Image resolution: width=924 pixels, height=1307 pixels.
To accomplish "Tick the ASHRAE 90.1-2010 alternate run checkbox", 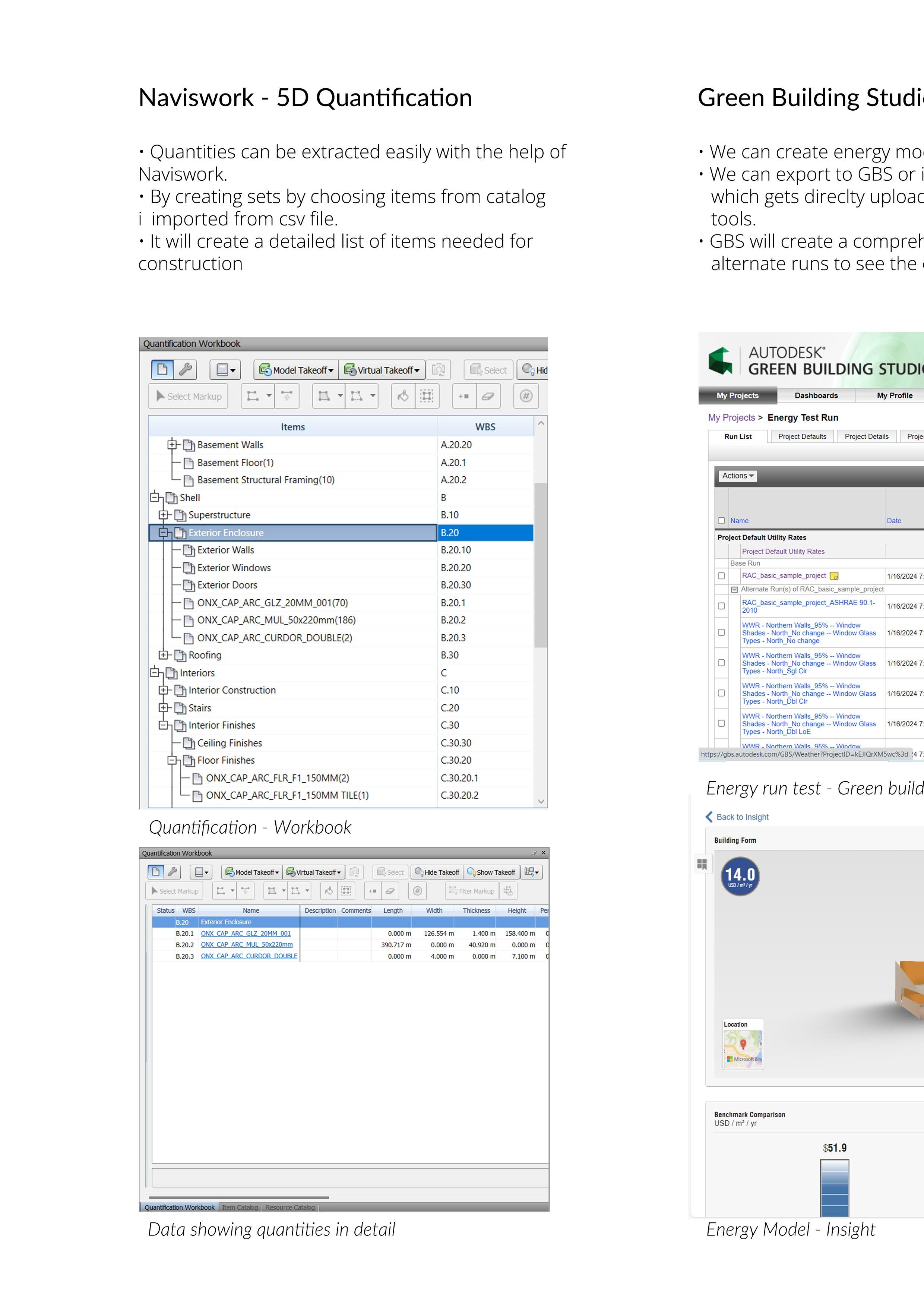I will (x=721, y=606).
